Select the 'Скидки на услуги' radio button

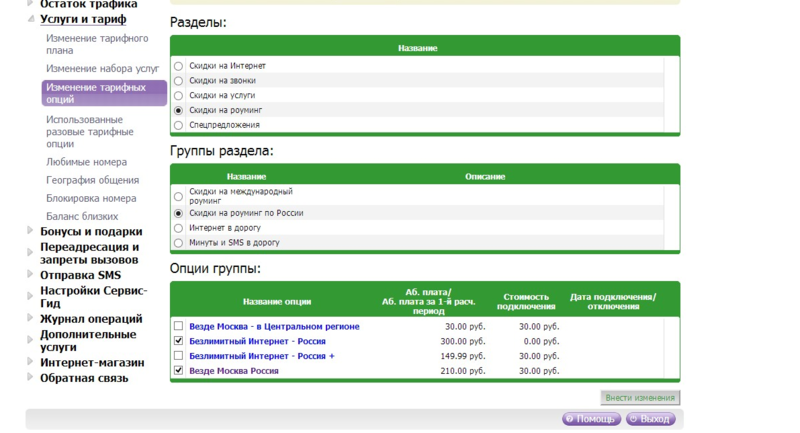tap(178, 96)
